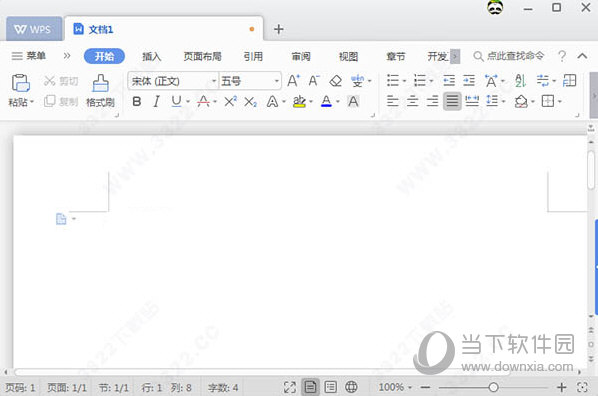Viewport: 598px width, 396px height.
Task: Click the numbered list icon
Action: click(420, 80)
